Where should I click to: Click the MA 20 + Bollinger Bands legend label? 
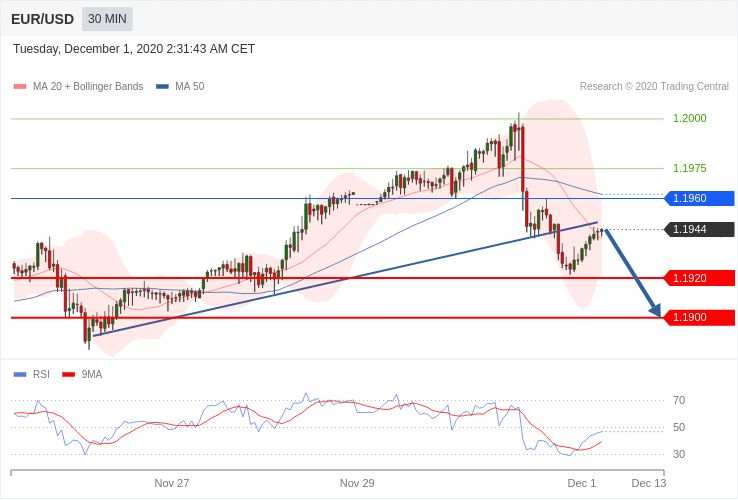pos(88,87)
